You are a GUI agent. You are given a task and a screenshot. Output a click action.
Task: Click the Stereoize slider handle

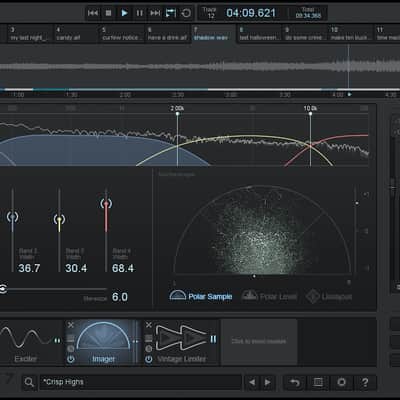click(x=3, y=289)
